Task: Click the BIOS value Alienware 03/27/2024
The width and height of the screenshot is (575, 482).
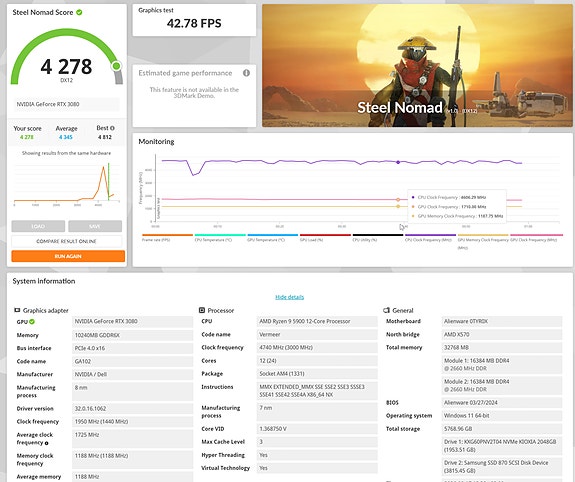Action: pyautogui.click(x=502, y=403)
